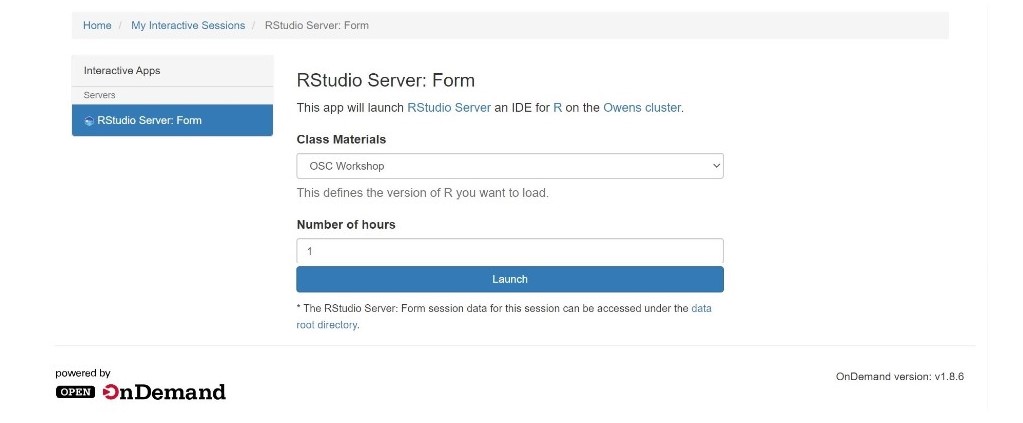The height and width of the screenshot is (423, 1023).
Task: Follow the RStudio Server hyperlink
Action: 449,108
